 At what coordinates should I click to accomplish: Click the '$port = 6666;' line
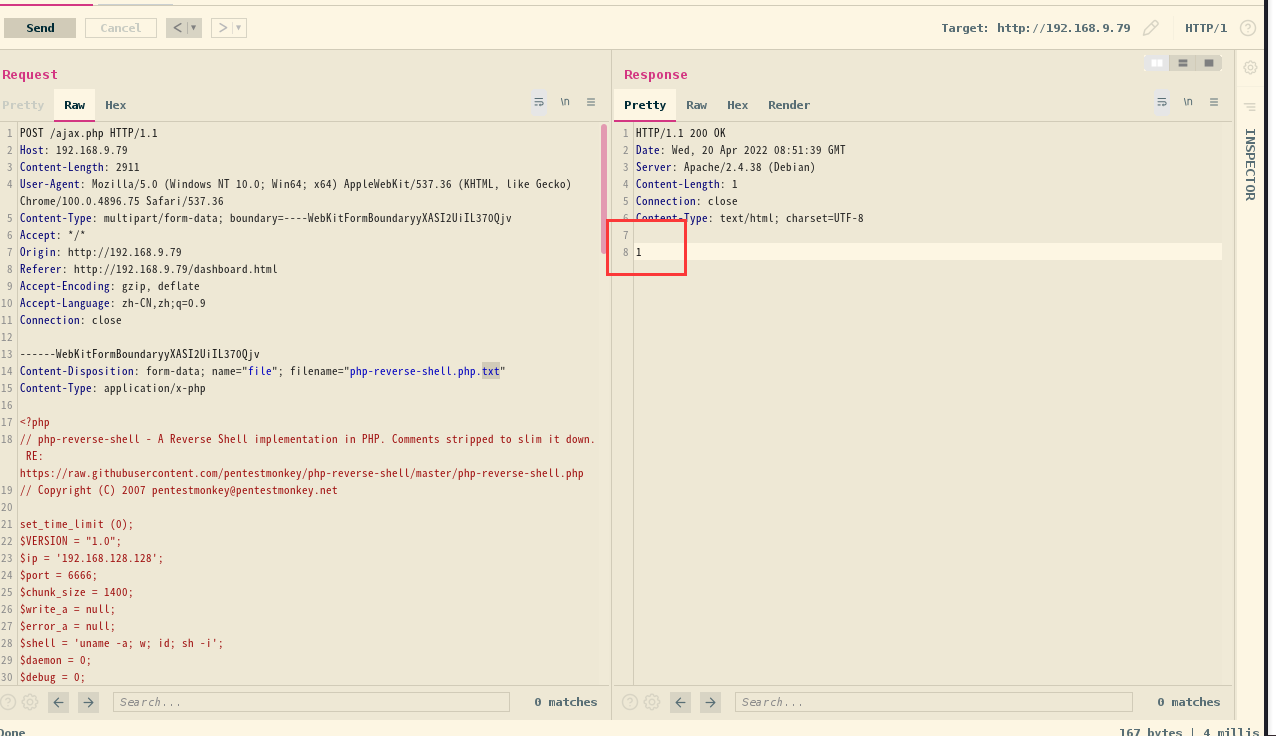coord(59,575)
